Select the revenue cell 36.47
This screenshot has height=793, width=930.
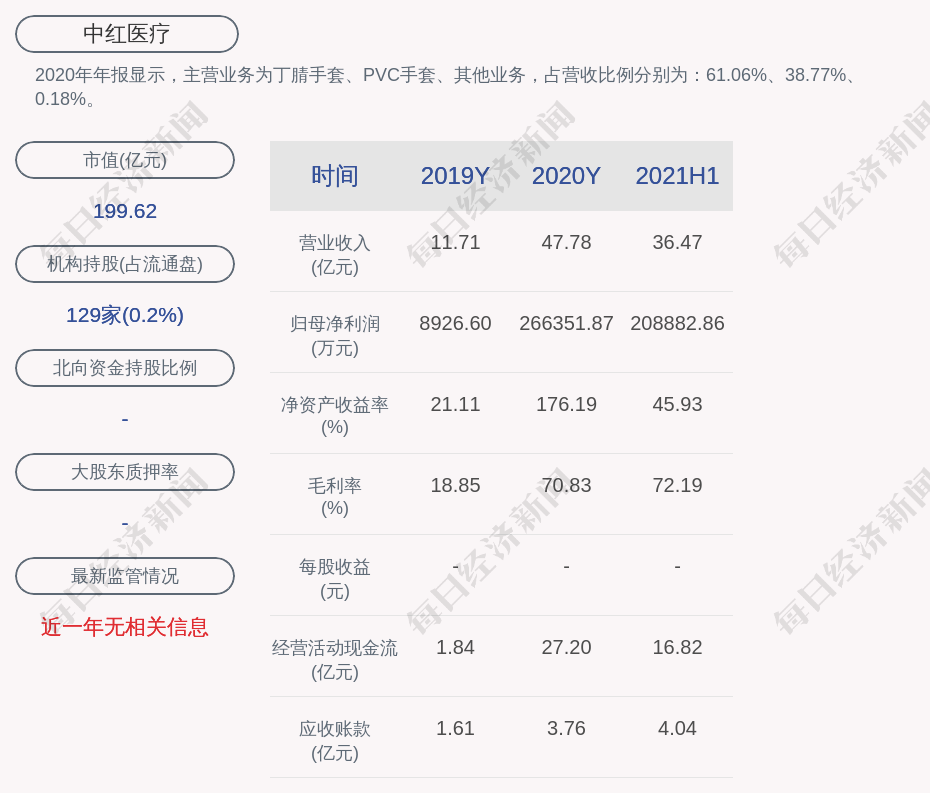[x=677, y=243]
